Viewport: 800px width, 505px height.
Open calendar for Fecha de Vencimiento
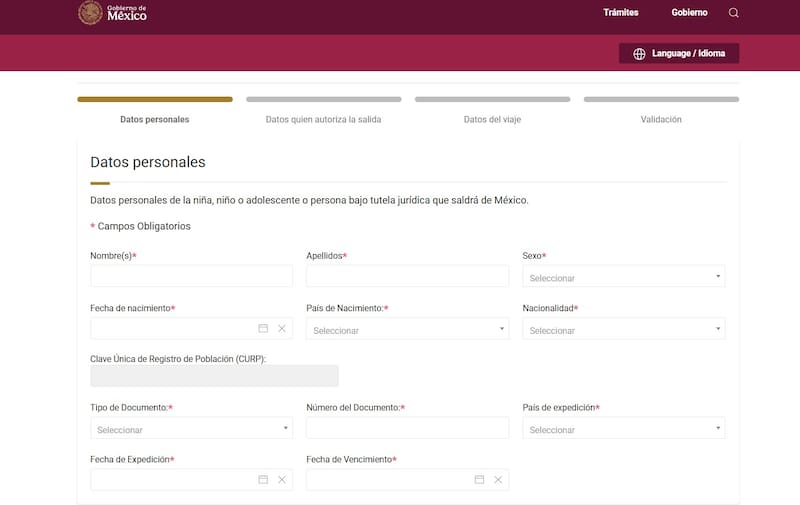pyautogui.click(x=479, y=479)
